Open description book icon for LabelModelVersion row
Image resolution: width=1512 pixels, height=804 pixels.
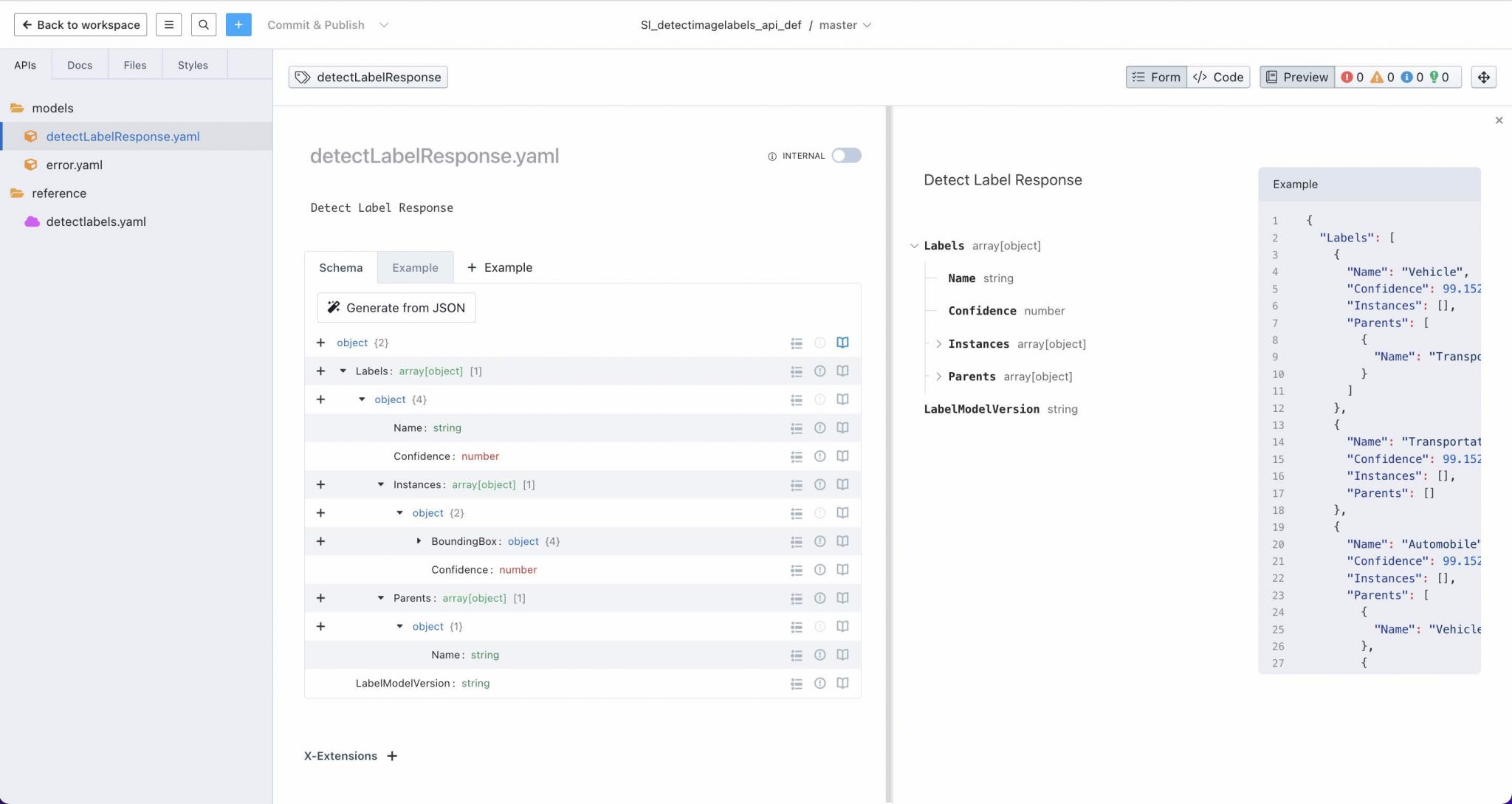point(842,684)
